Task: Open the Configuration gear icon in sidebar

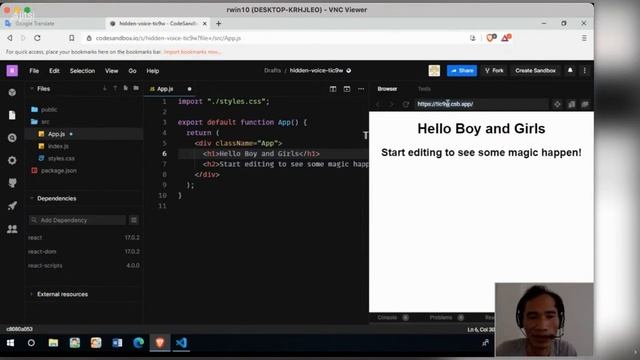Action: pos(12,160)
